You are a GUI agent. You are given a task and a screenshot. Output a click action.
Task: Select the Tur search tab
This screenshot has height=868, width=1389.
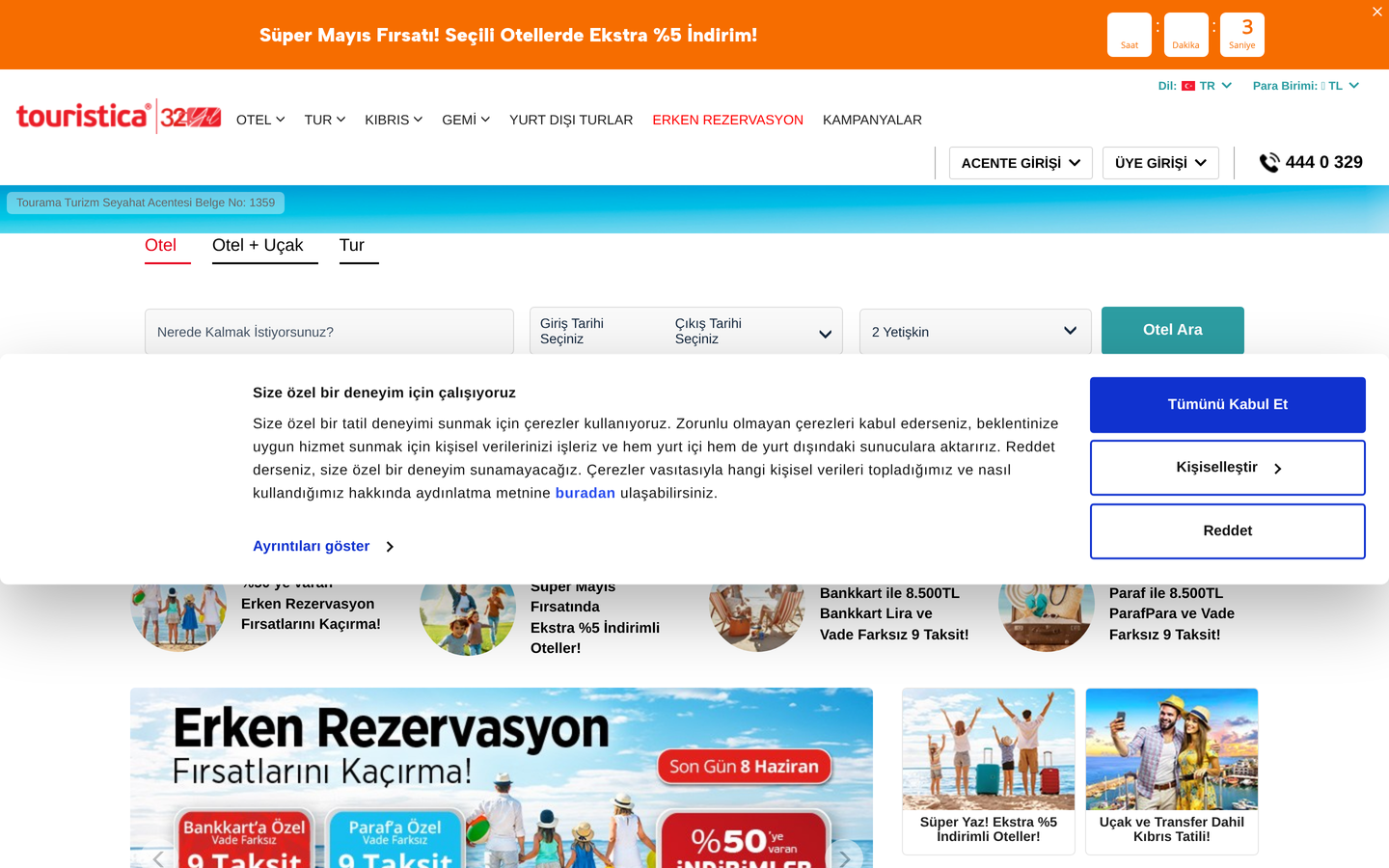click(352, 245)
